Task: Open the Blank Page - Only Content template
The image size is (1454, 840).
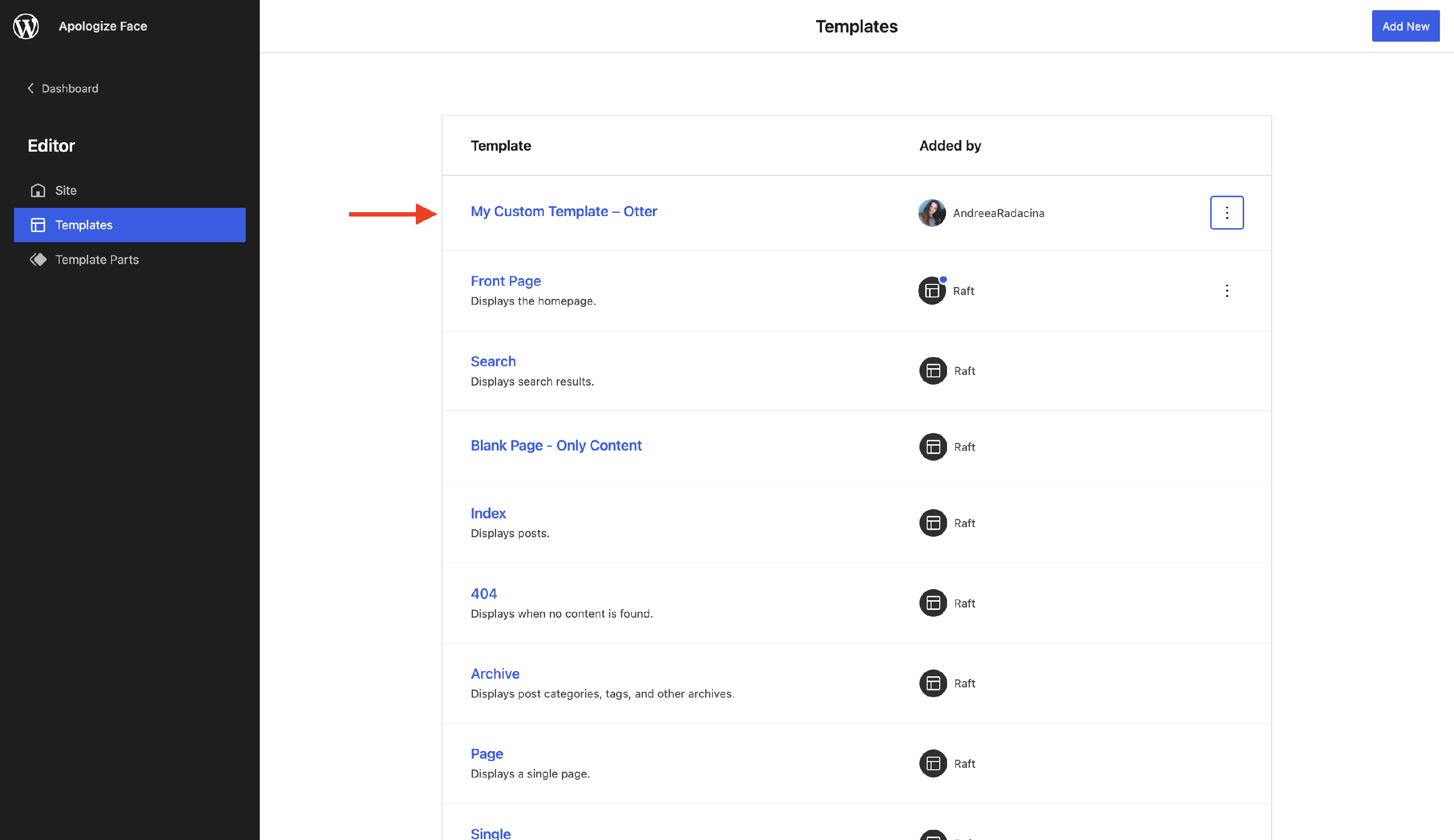Action: pyautogui.click(x=555, y=446)
